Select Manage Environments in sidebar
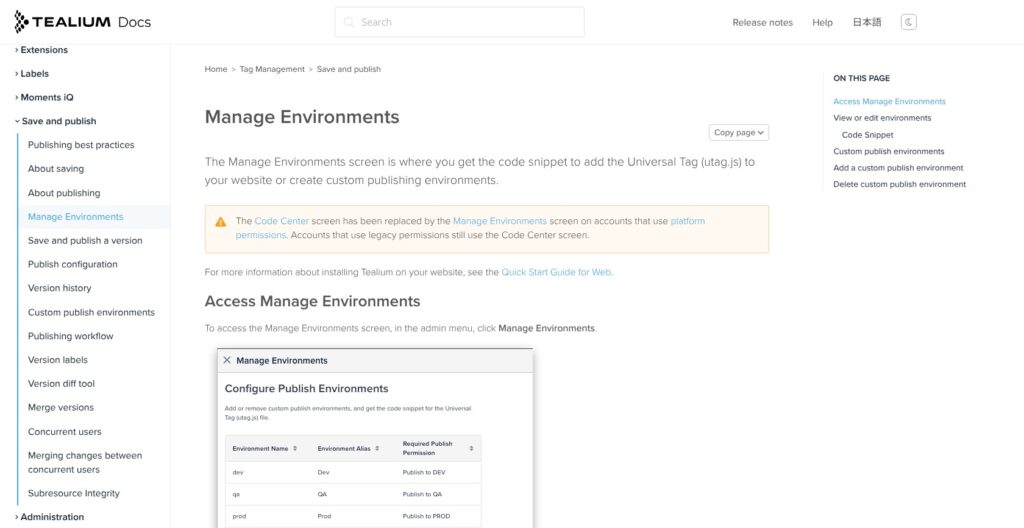This screenshot has height=528, width=1024. click(75, 217)
